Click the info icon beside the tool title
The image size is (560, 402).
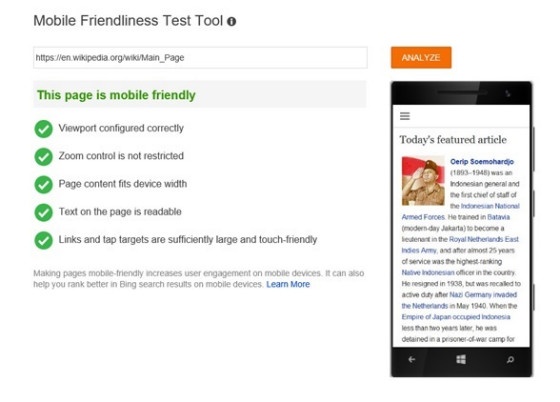coord(231,21)
